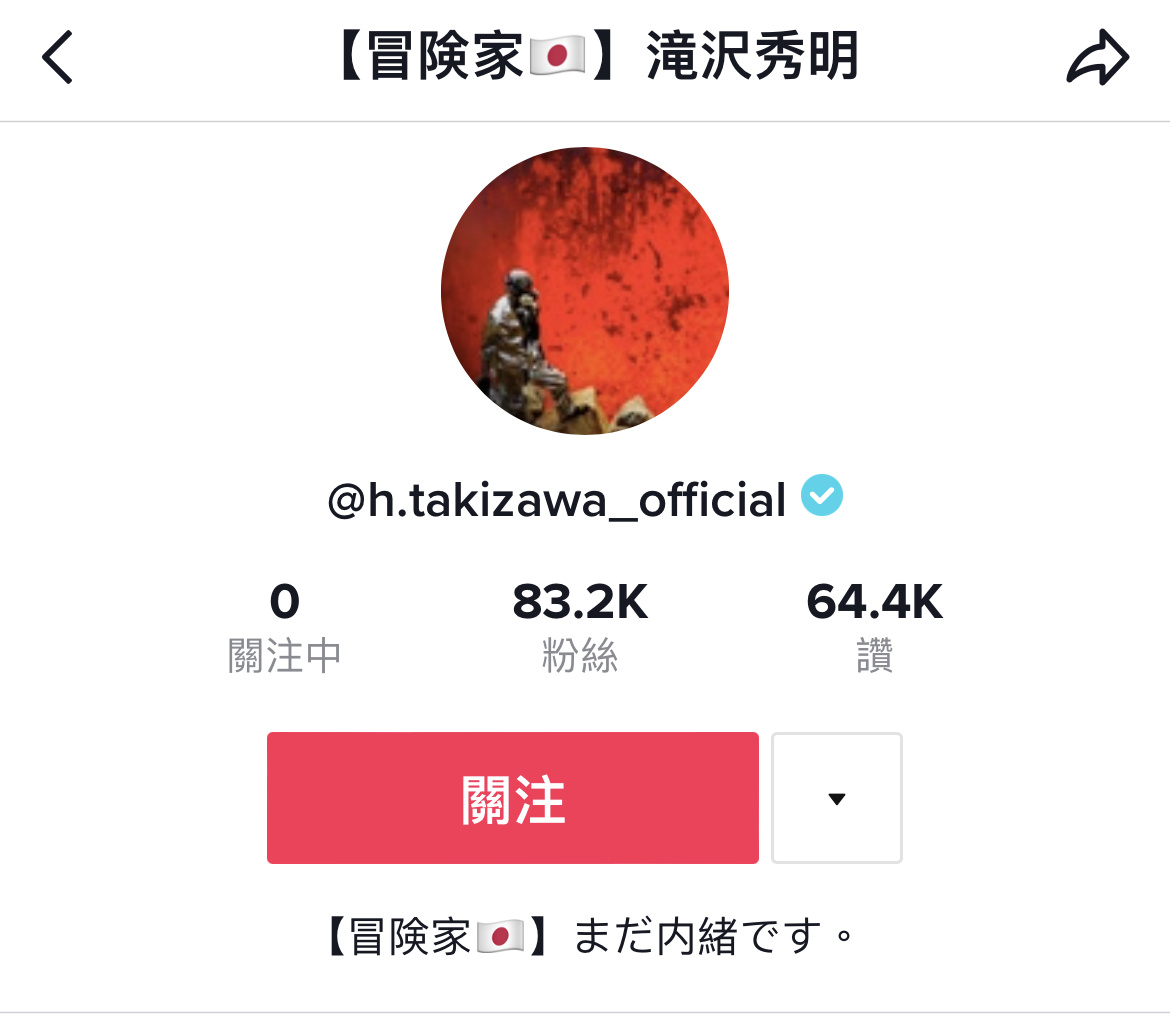The width and height of the screenshot is (1170, 1023).
Task: Click the page title 滝沢秀明
Action: 753,56
